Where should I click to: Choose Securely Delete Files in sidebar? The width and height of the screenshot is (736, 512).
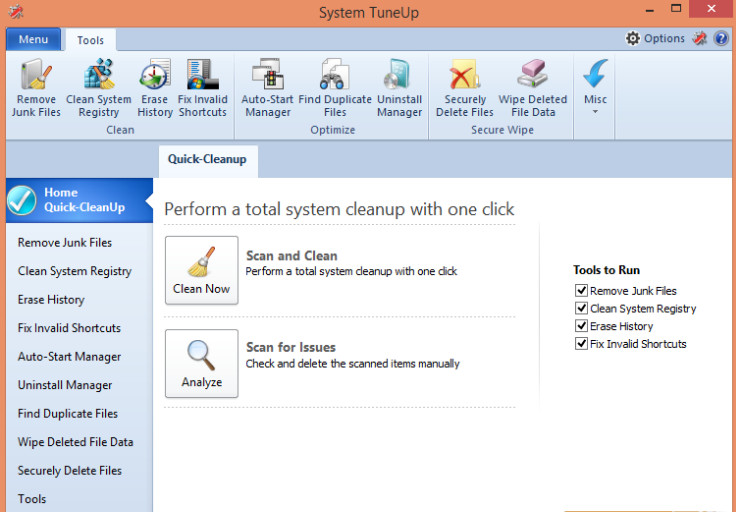(69, 471)
